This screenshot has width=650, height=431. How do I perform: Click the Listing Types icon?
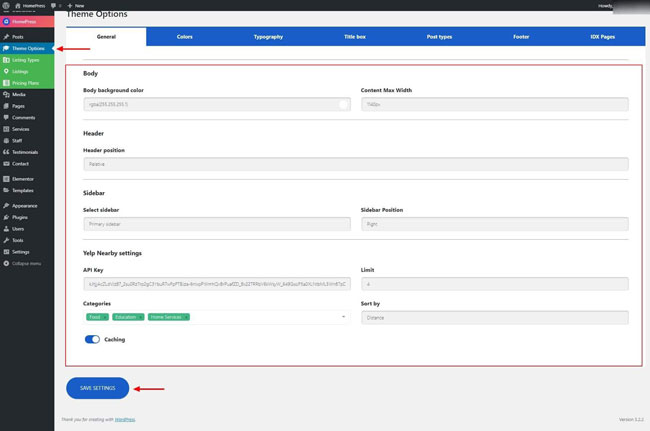click(x=6, y=60)
